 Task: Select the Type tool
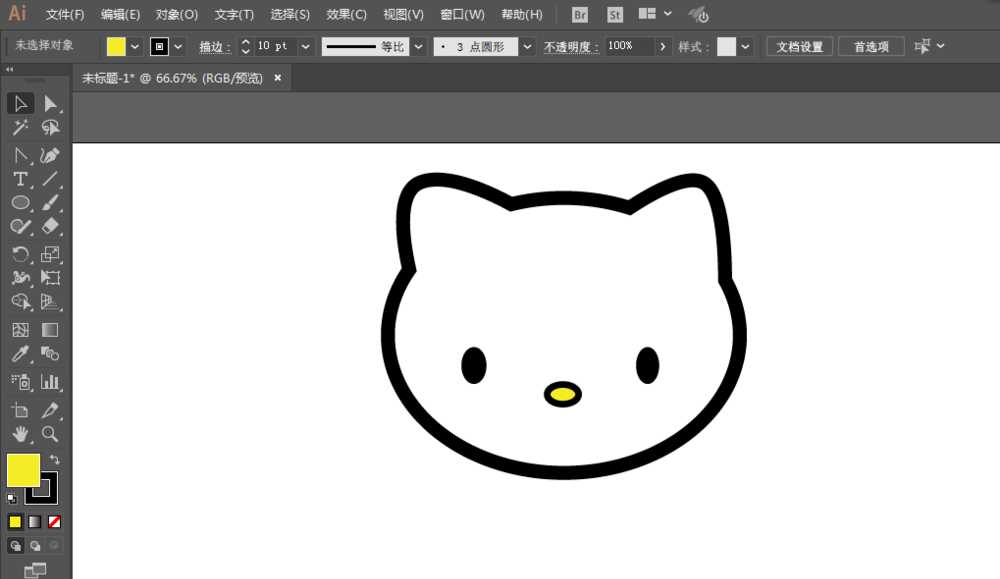coord(21,179)
